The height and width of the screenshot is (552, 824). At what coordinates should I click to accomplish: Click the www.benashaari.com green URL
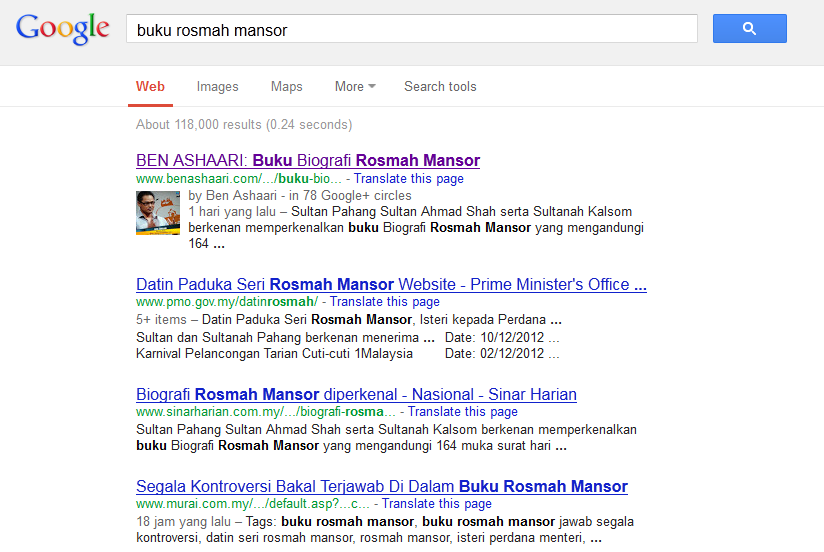point(239,179)
